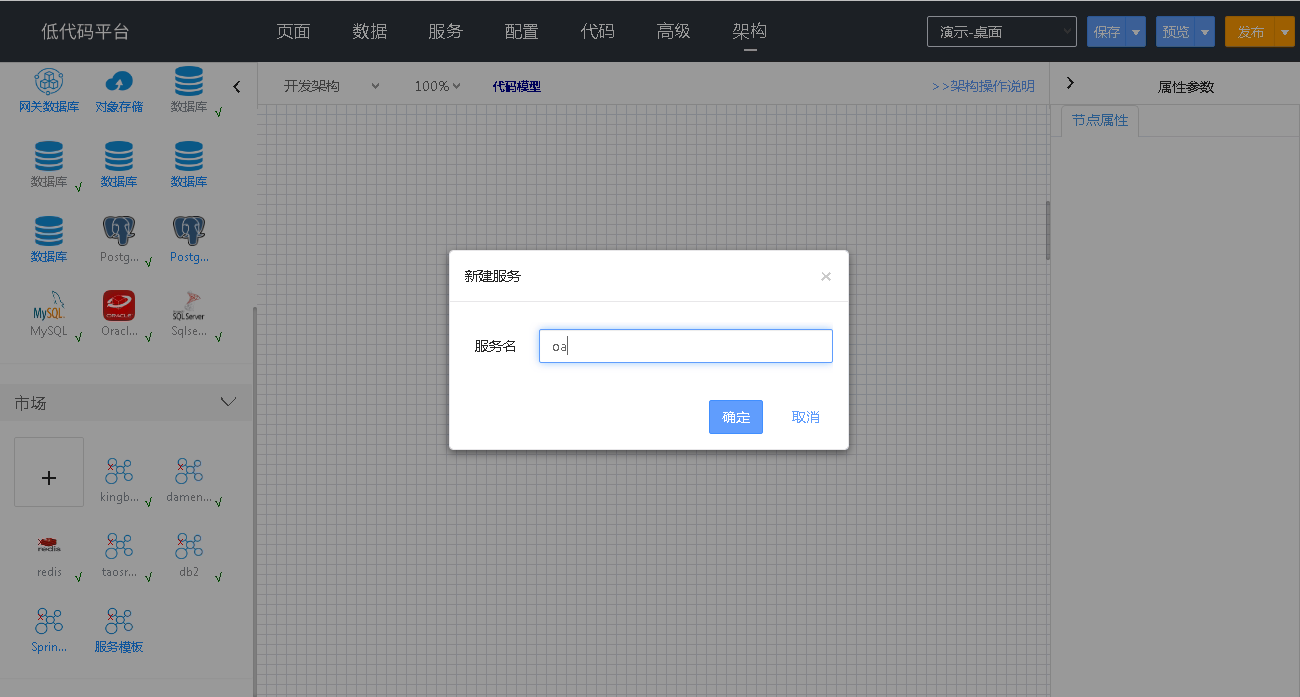Screen dimensions: 1300x697
Task: Click the 市场 section header text
Action: 31,403
